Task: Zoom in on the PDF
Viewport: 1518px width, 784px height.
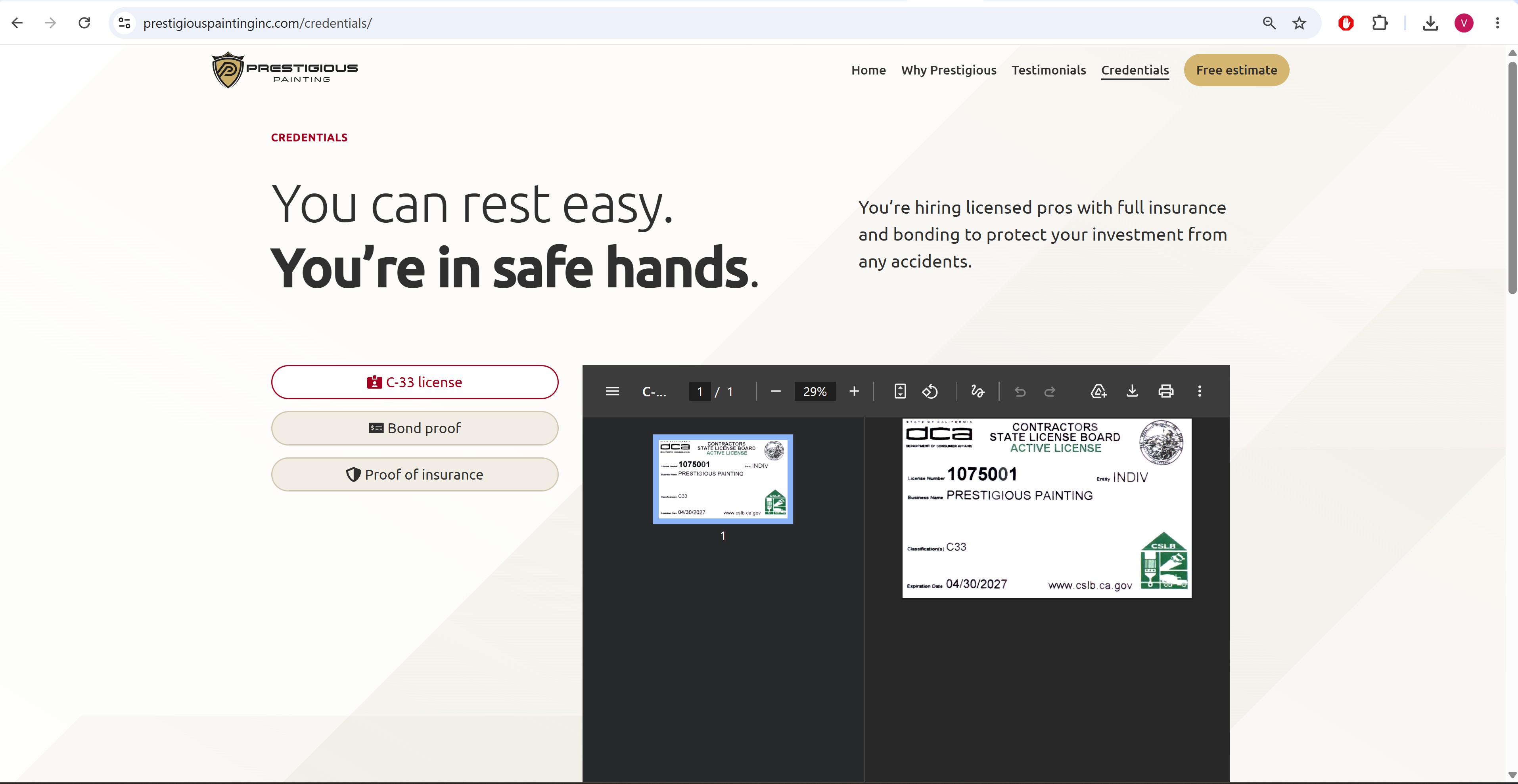Action: pyautogui.click(x=854, y=392)
